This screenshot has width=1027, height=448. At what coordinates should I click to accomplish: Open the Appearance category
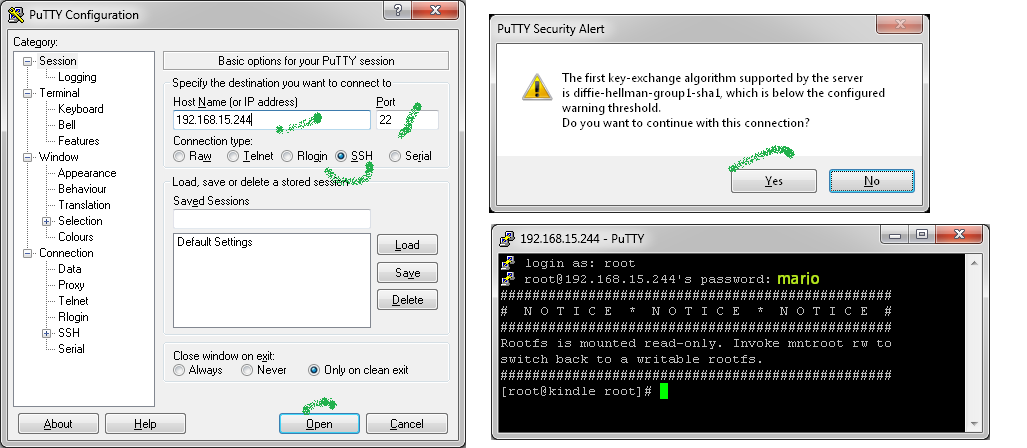coord(87,173)
